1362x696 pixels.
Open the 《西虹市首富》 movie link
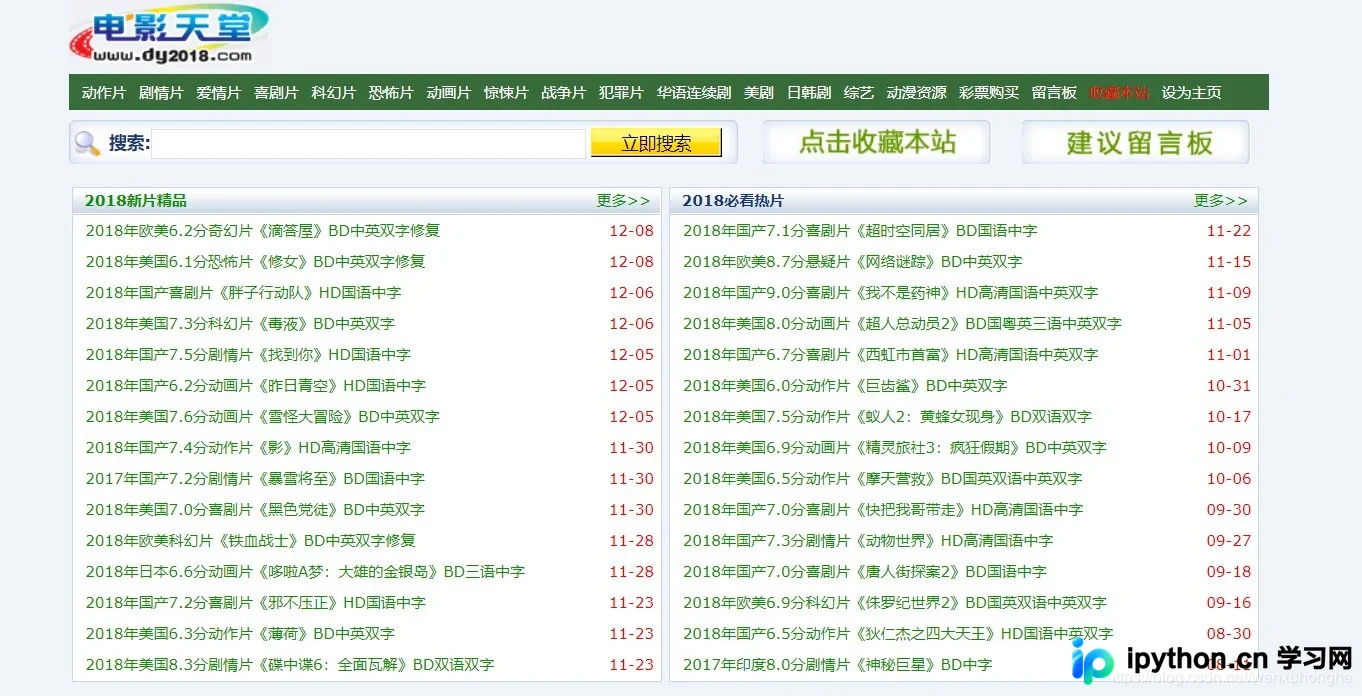point(891,355)
